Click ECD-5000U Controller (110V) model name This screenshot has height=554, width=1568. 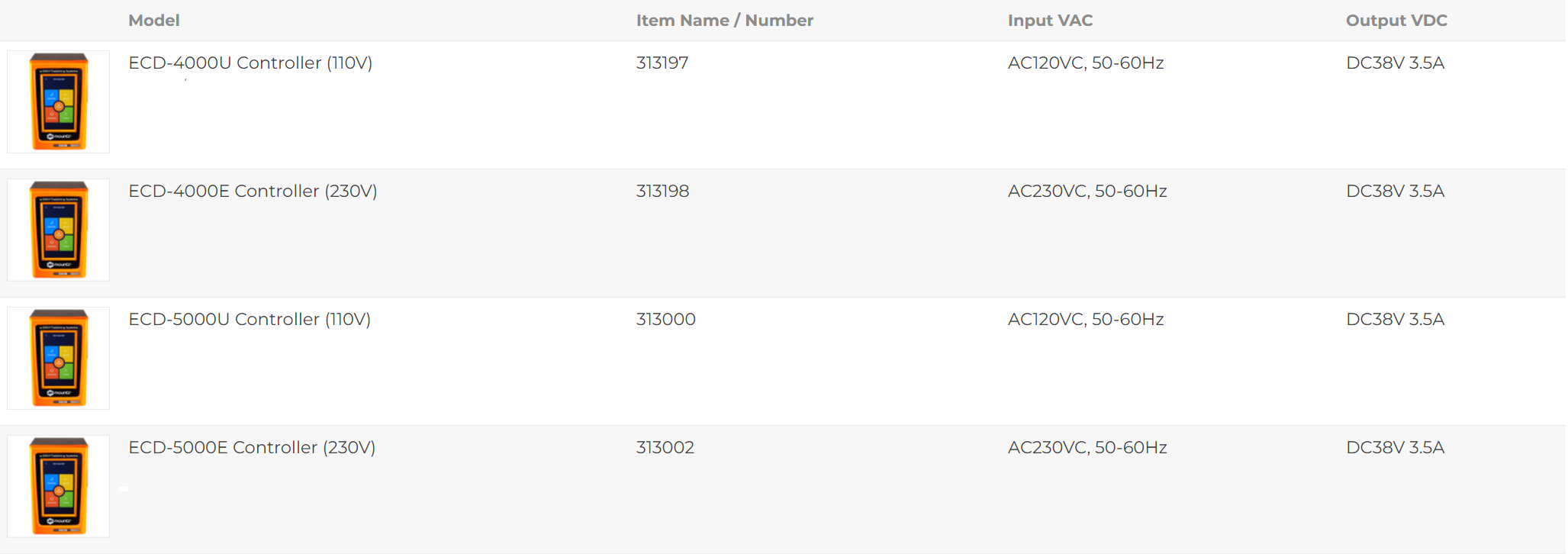click(x=250, y=319)
